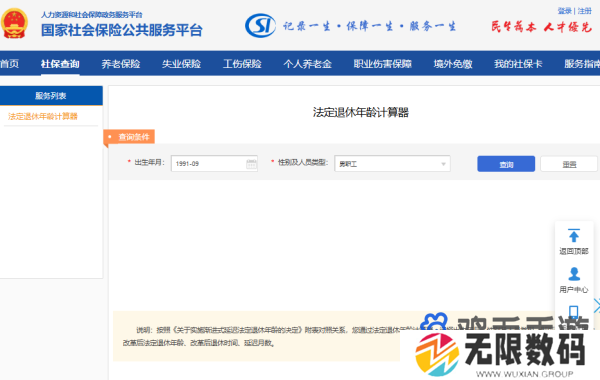
Task: Click the national emblem logo
Action: tap(15, 24)
